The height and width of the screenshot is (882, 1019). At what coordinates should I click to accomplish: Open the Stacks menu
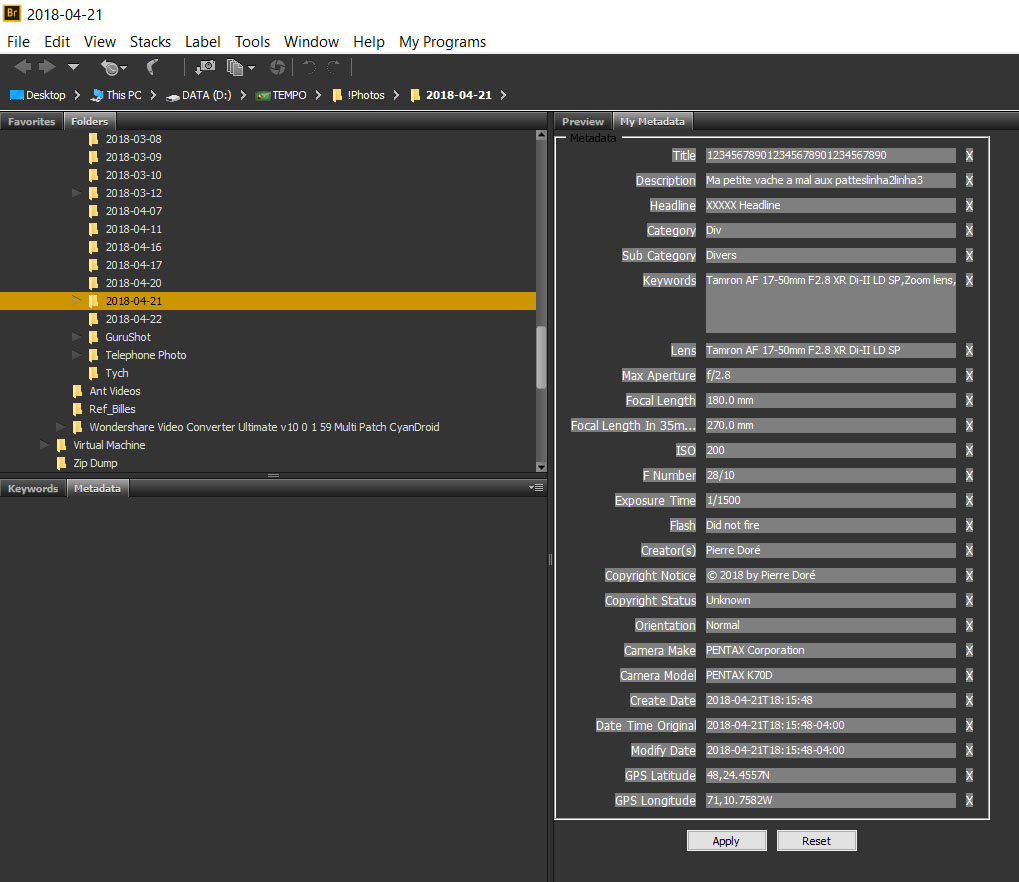click(x=150, y=42)
